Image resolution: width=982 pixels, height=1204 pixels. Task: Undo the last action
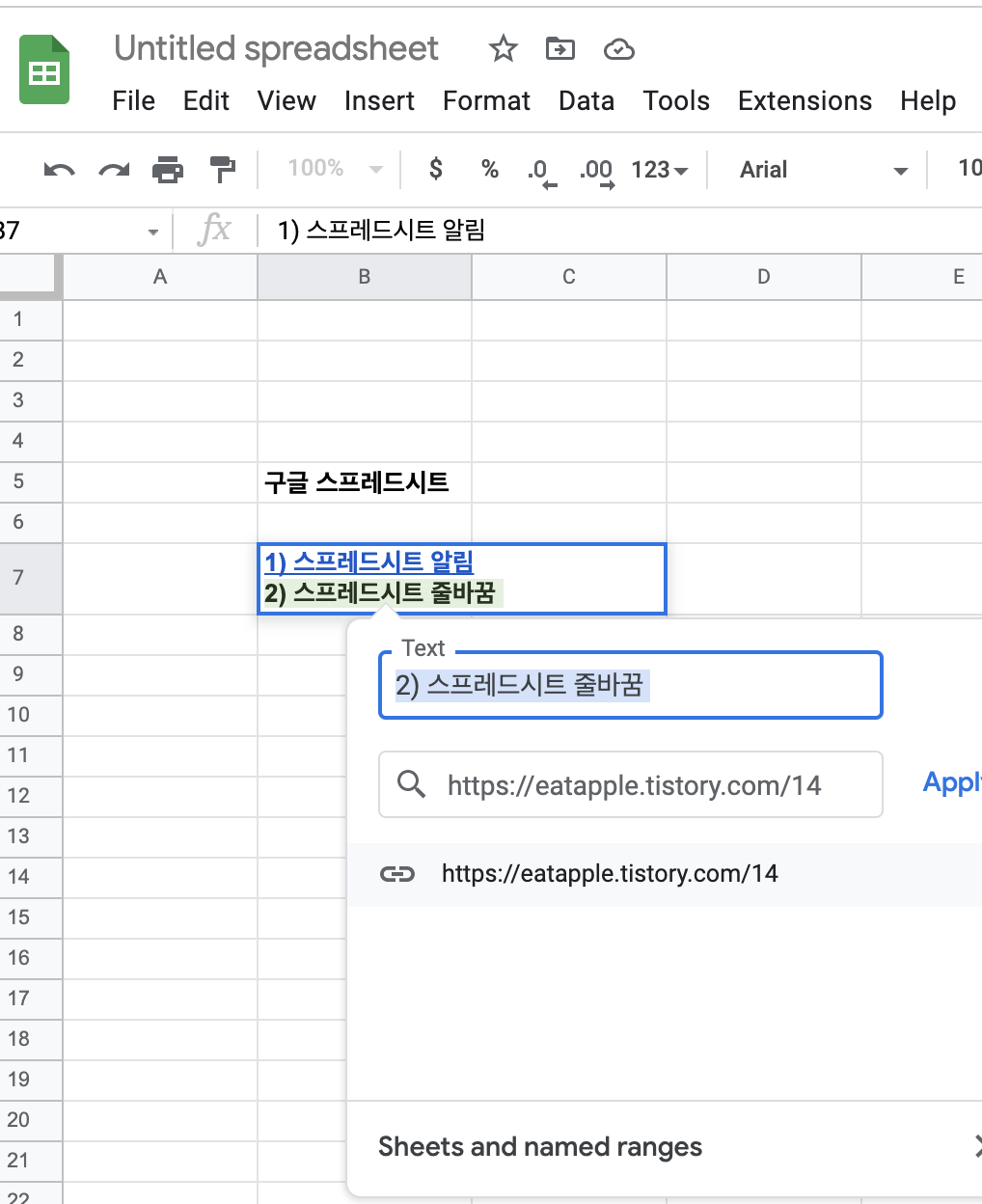pyautogui.click(x=60, y=170)
